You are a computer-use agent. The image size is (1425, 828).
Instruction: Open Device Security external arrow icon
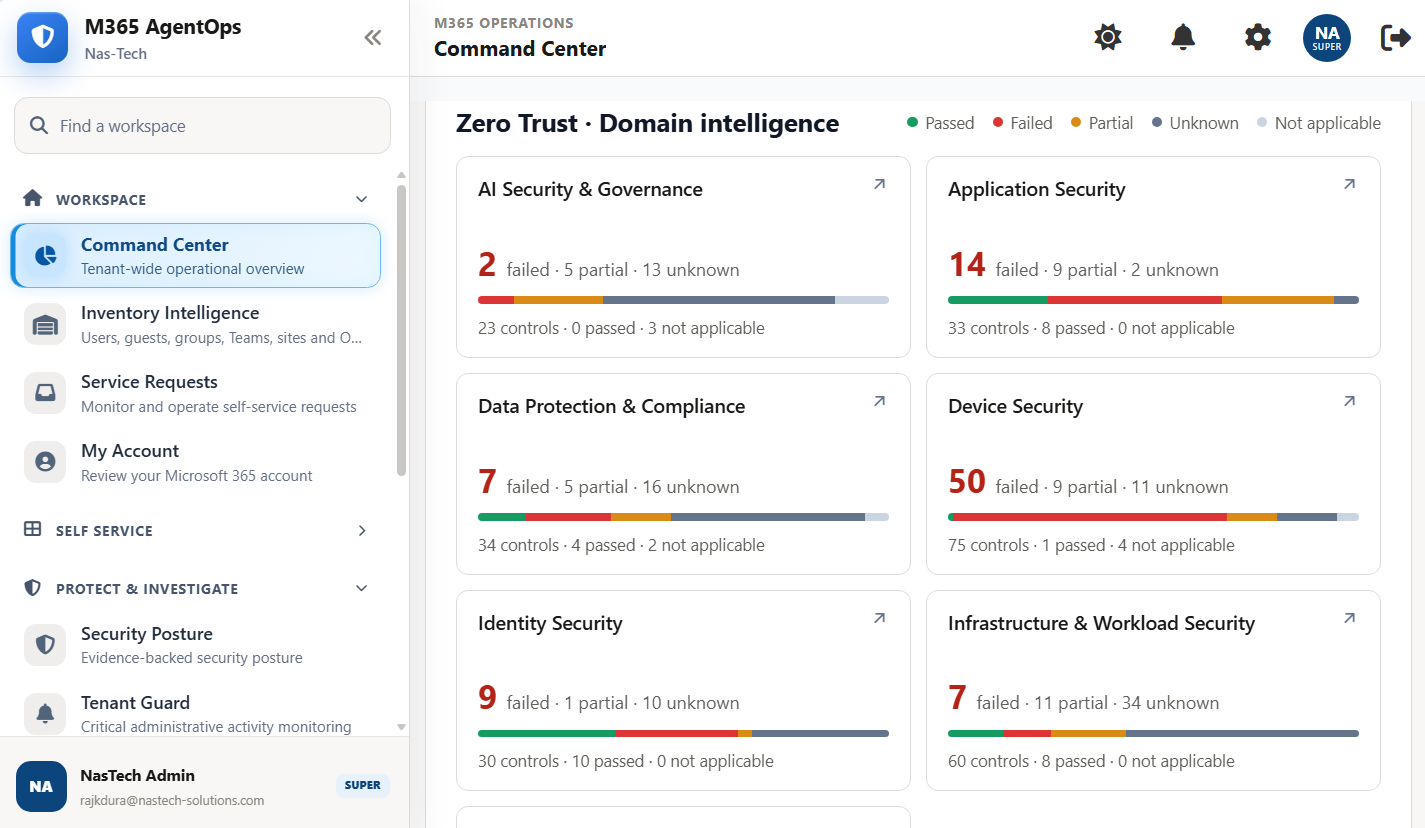click(x=1349, y=401)
